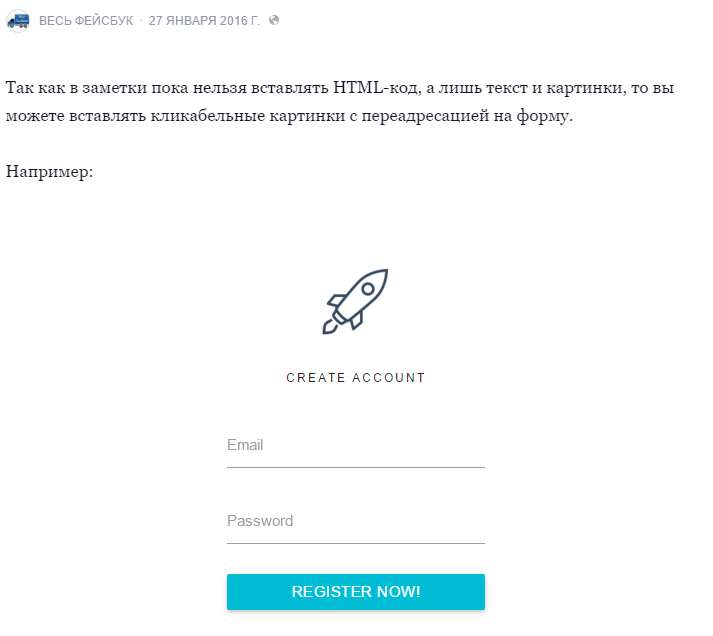The image size is (713, 636).
Task: Click the Password placeholder label
Action: 260,521
